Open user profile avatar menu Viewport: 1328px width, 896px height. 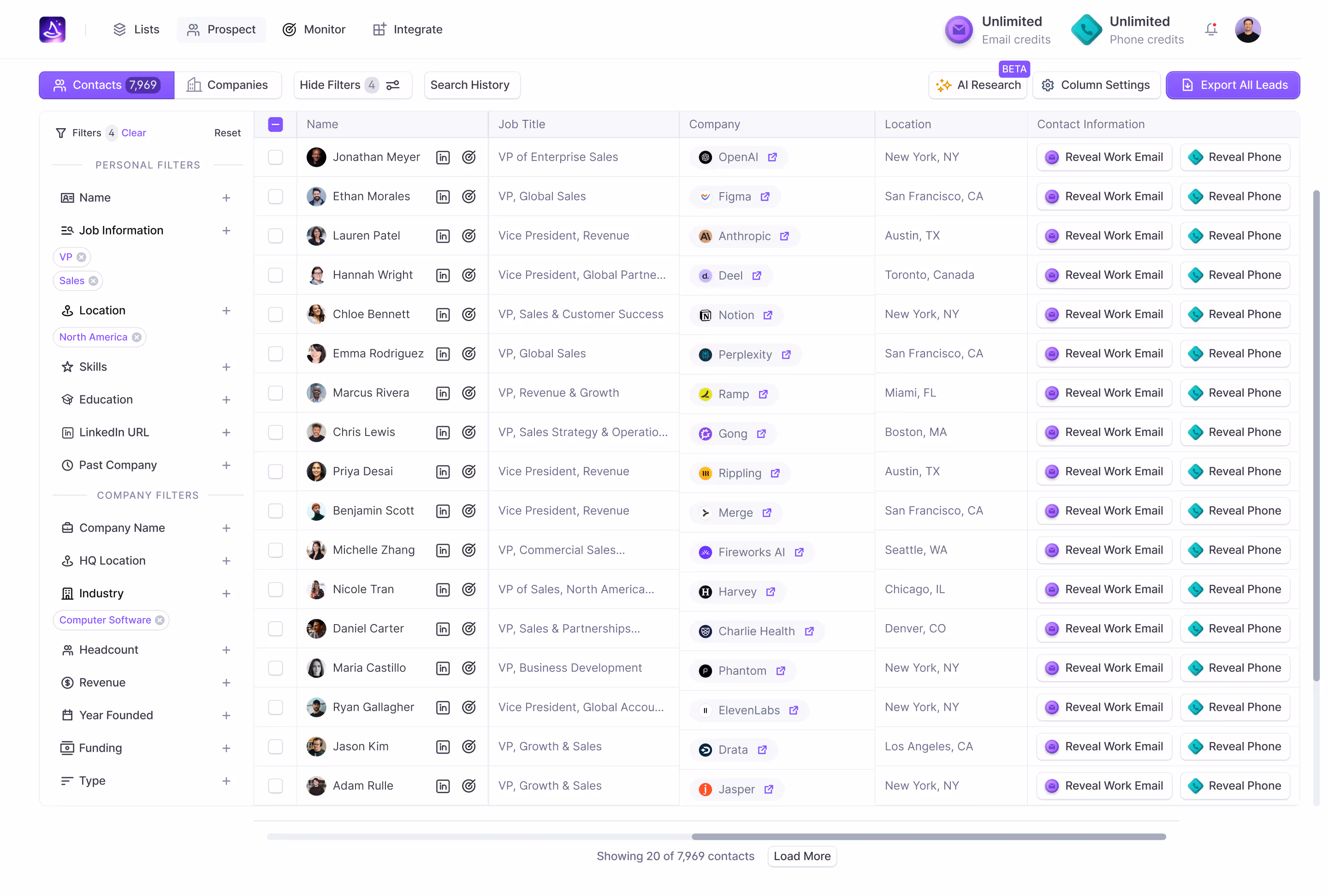click(x=1247, y=29)
